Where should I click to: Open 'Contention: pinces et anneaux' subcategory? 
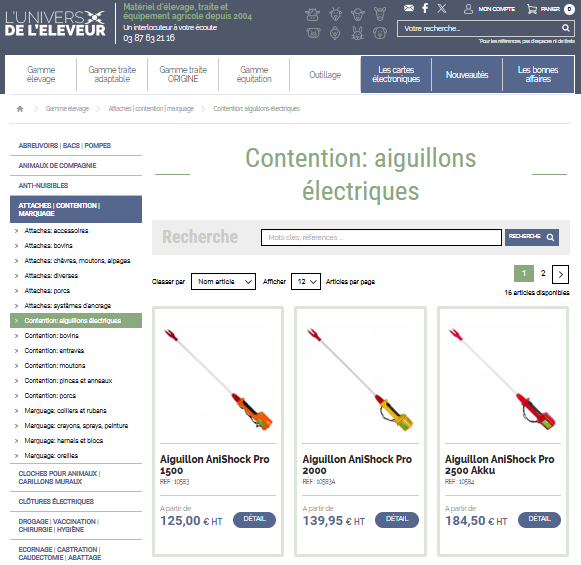68,380
